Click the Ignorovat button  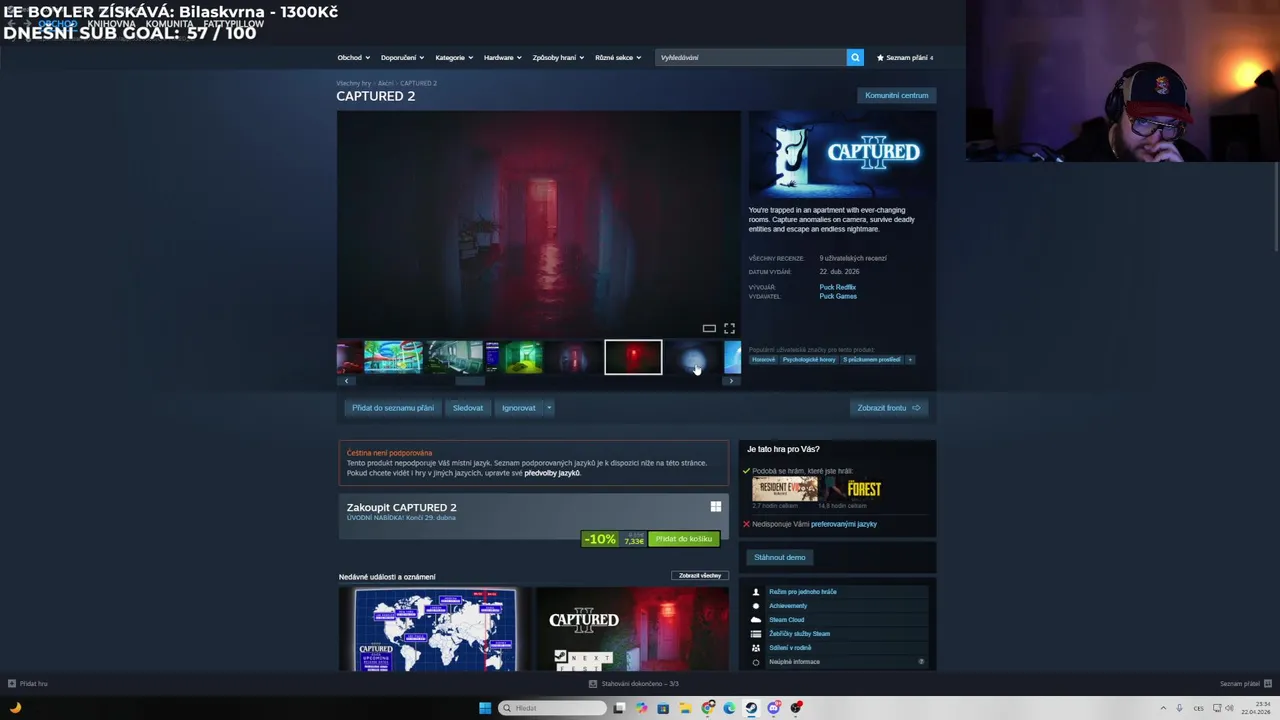518,408
